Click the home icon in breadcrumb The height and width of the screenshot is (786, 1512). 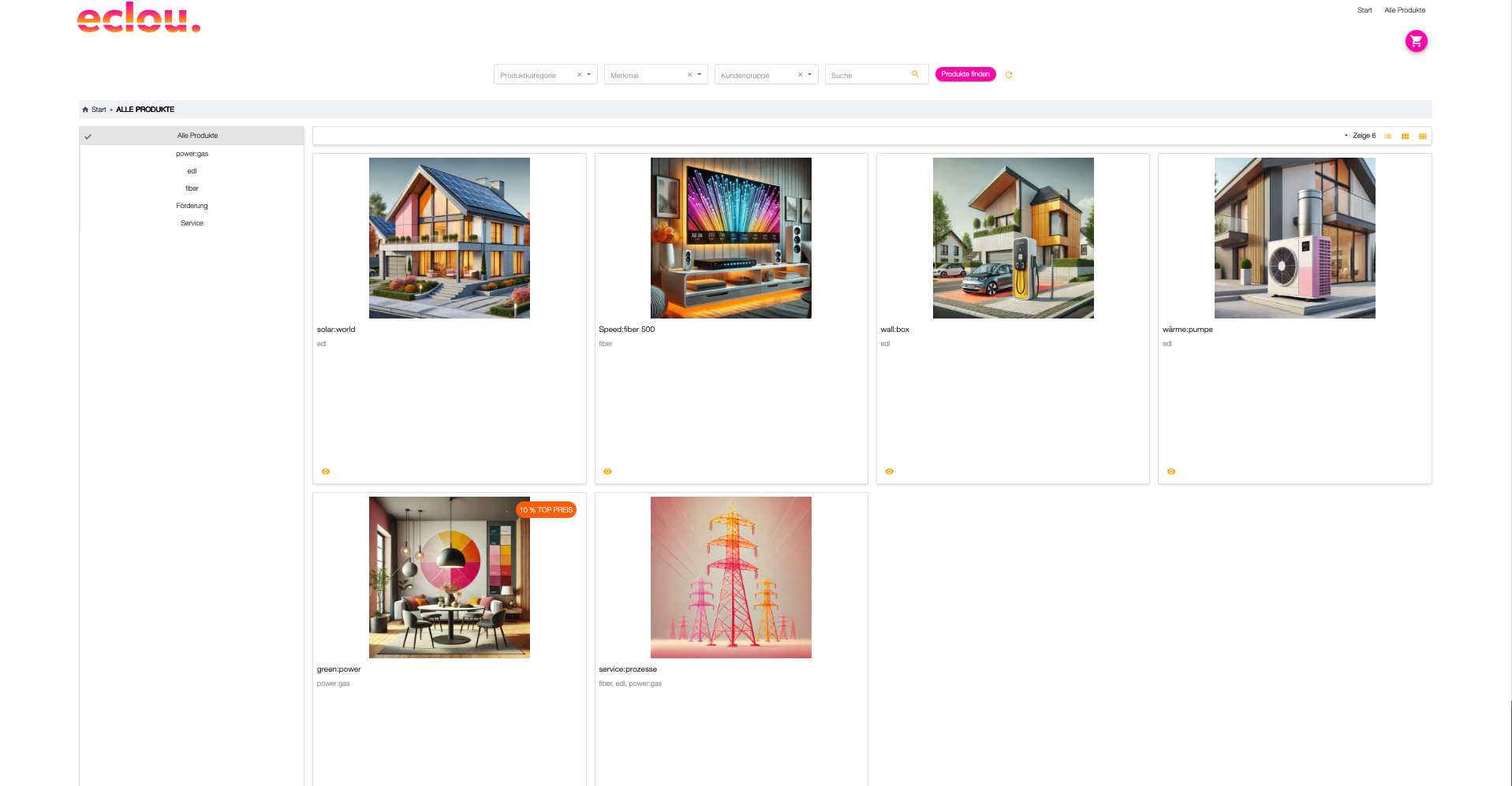(85, 110)
